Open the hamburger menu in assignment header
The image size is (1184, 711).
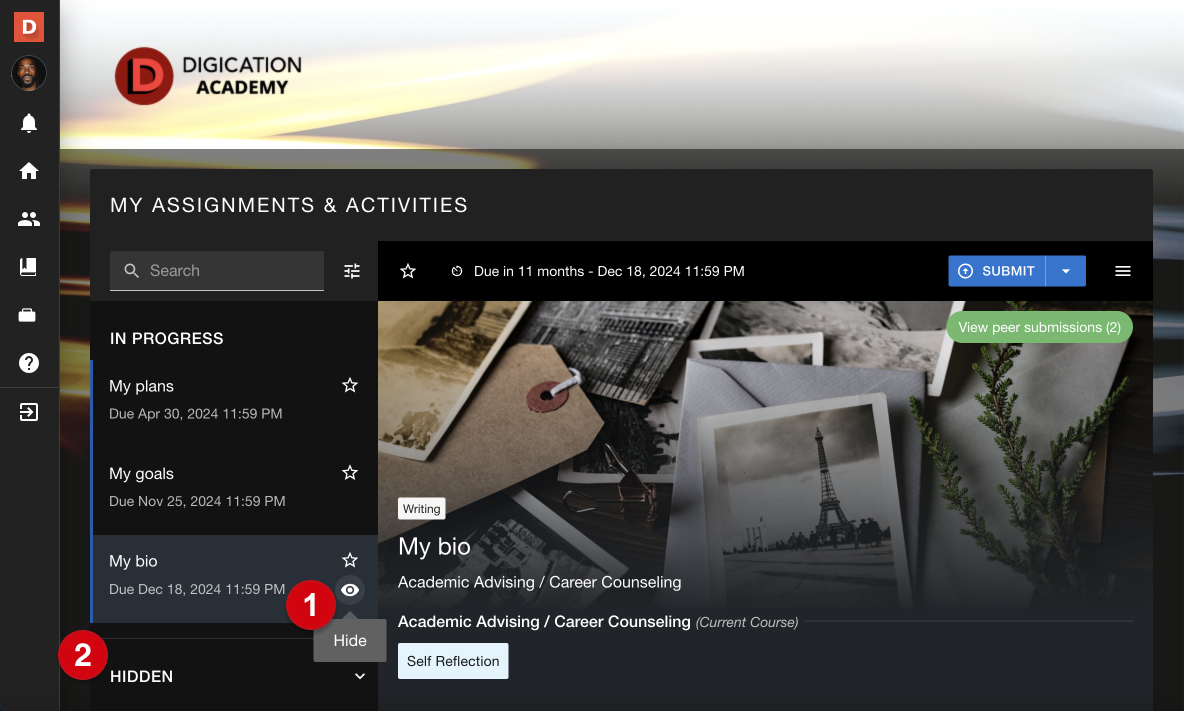click(x=1123, y=271)
